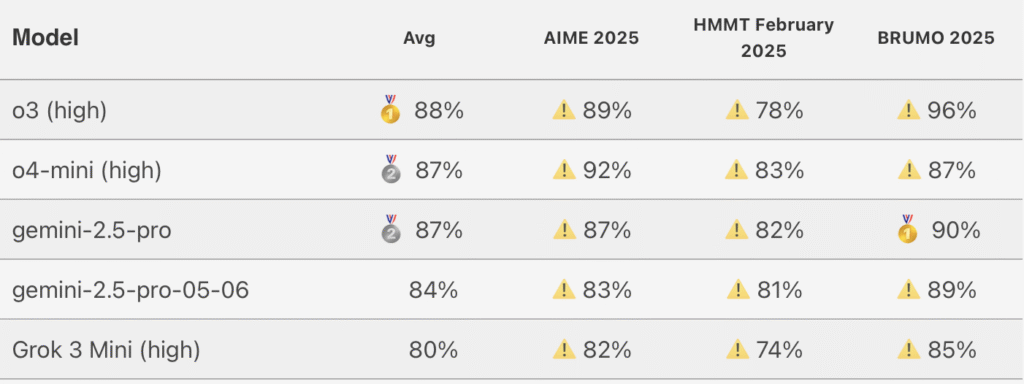The width and height of the screenshot is (1024, 384).
Task: Click the gold medal icon next to gemini-2.5-pro BRUMO 90%
Action: tap(908, 229)
